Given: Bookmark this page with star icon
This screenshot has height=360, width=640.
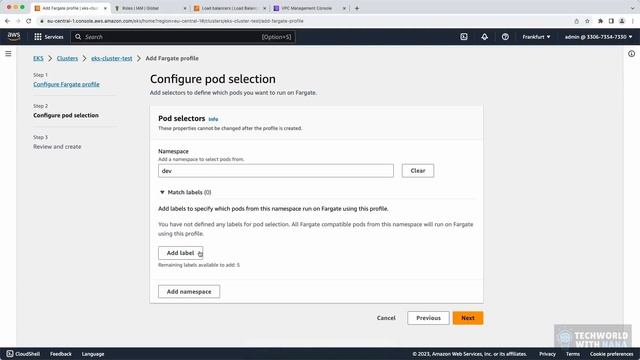Looking at the screenshot, I should tap(587, 21).
